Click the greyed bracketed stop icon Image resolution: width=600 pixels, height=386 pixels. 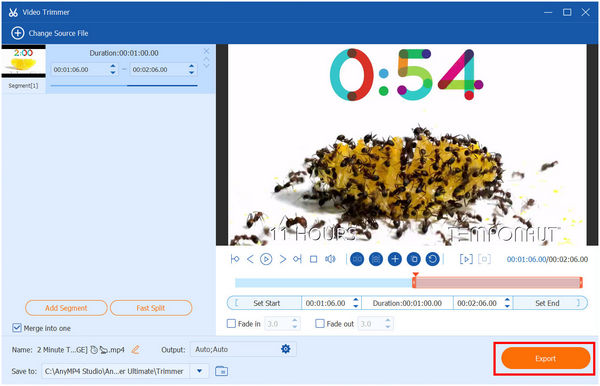pos(484,259)
